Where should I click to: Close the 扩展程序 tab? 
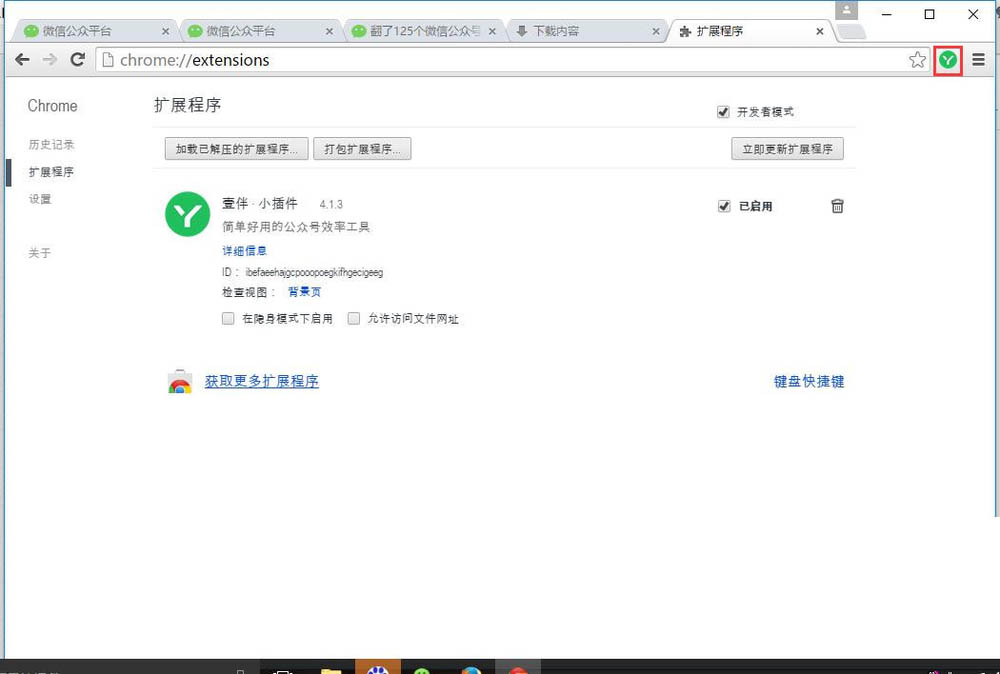click(x=820, y=31)
